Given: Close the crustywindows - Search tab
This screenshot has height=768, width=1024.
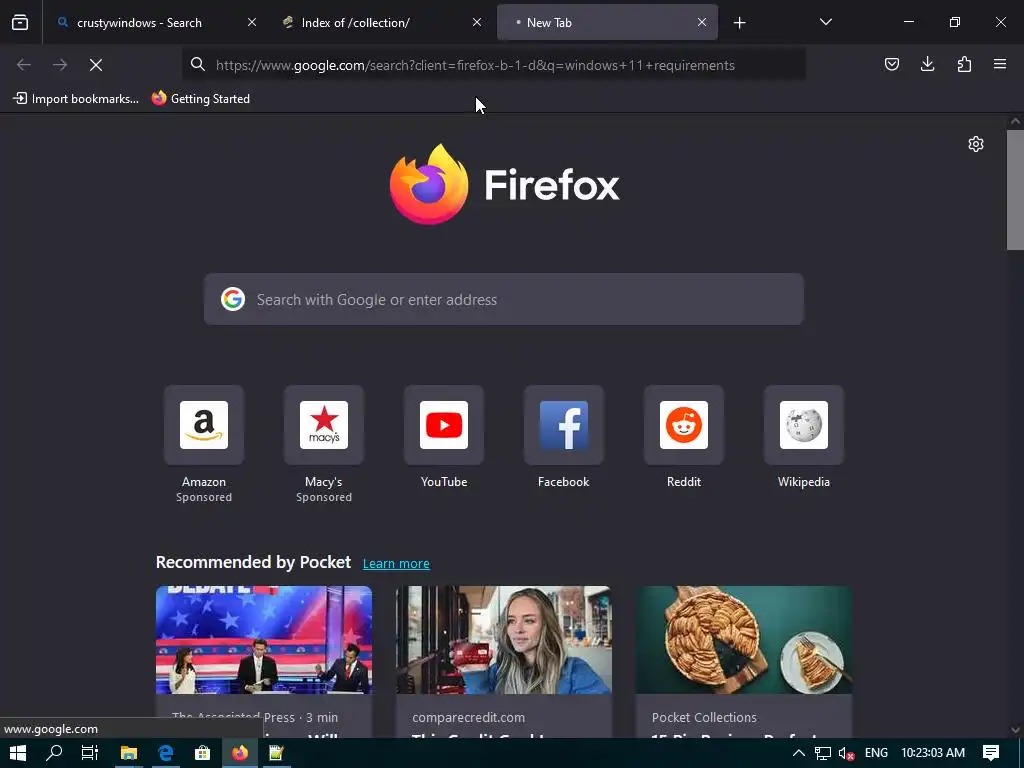Looking at the screenshot, I should (x=251, y=22).
